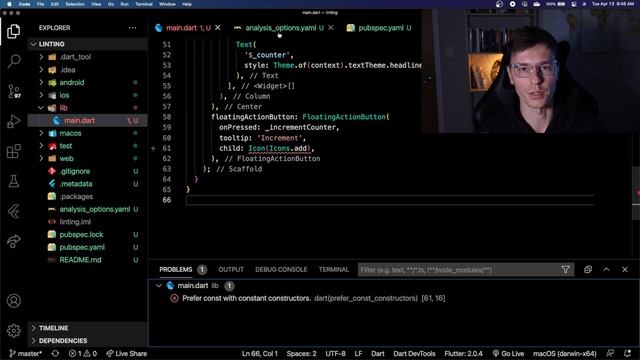Open the Run menu in menu bar

124,4
